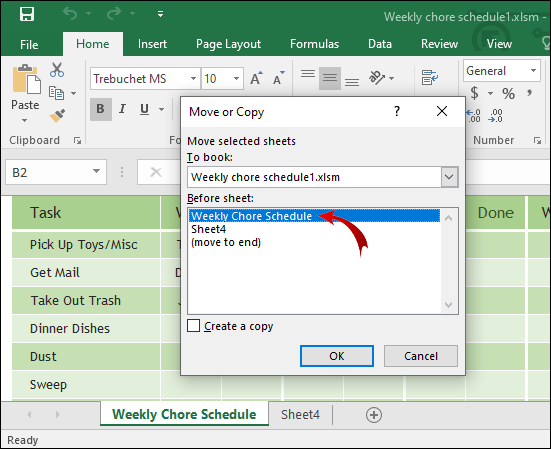This screenshot has width=551, height=449.
Task: Click the Increase Font Size icon
Action: (x=256, y=78)
